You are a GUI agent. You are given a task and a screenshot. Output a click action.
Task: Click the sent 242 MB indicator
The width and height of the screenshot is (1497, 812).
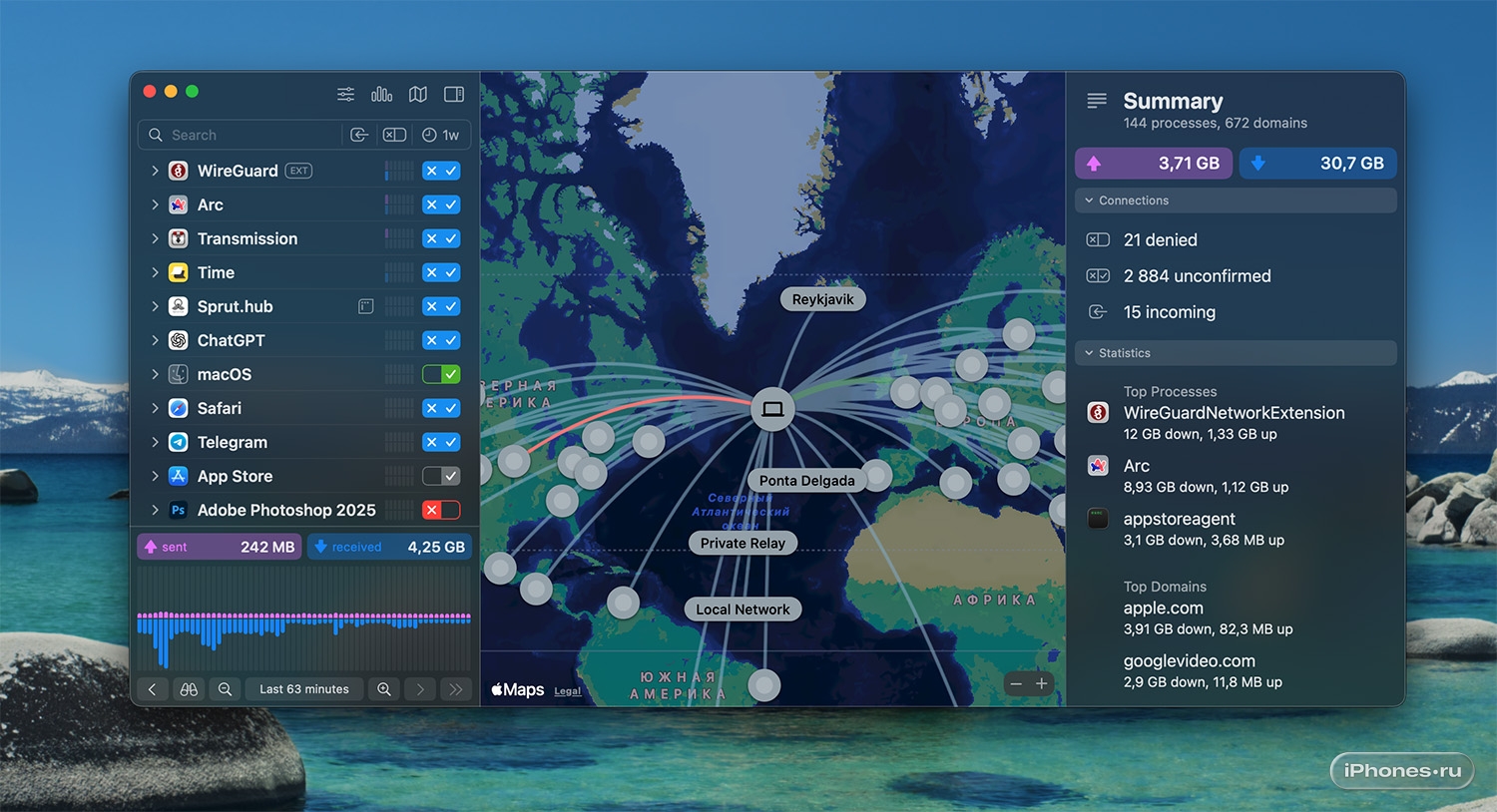click(220, 547)
